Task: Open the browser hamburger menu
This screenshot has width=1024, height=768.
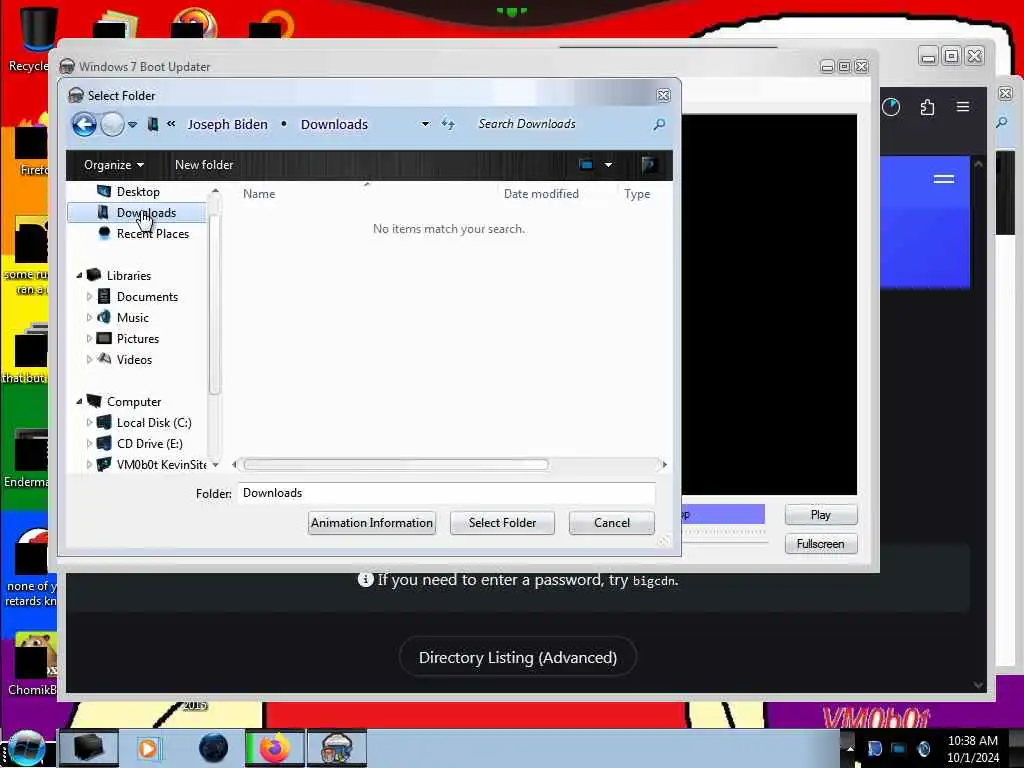Action: [x=963, y=106]
